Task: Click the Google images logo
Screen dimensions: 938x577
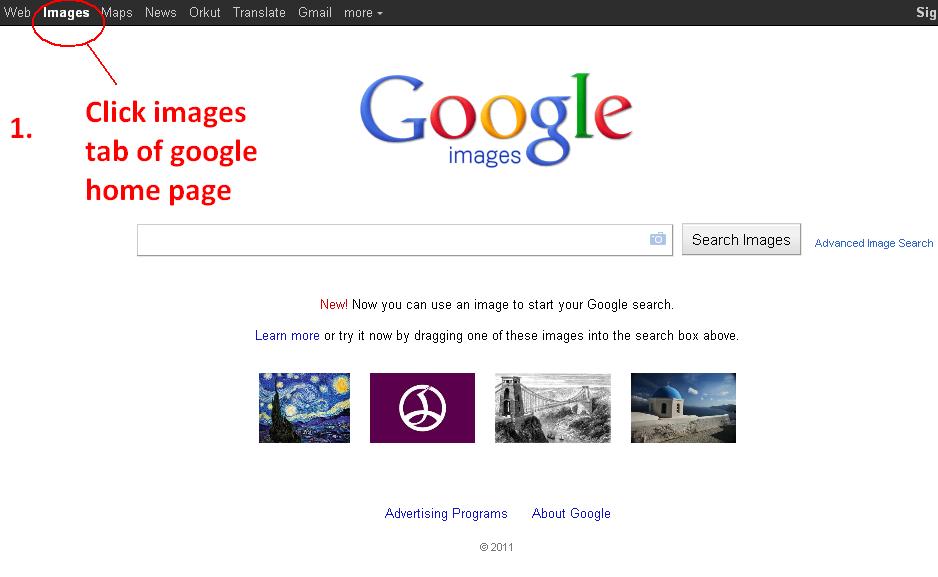Action: pos(496,120)
